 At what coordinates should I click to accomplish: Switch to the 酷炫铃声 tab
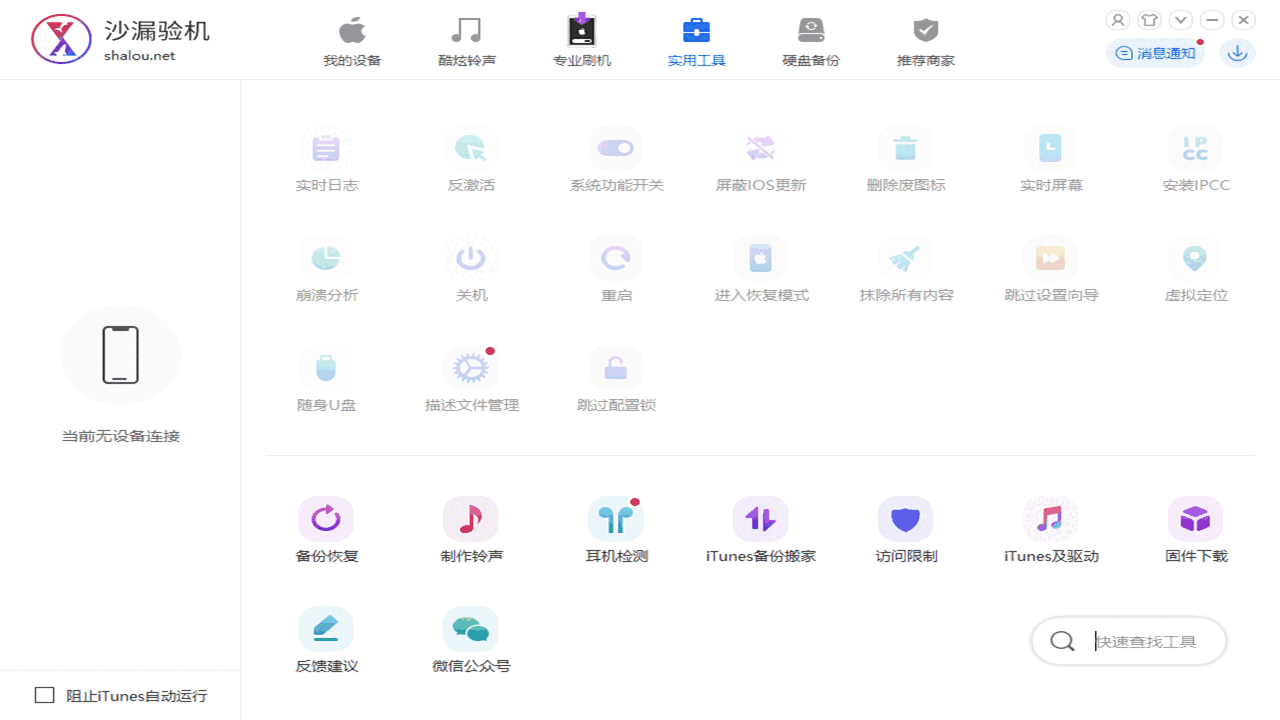(467, 41)
